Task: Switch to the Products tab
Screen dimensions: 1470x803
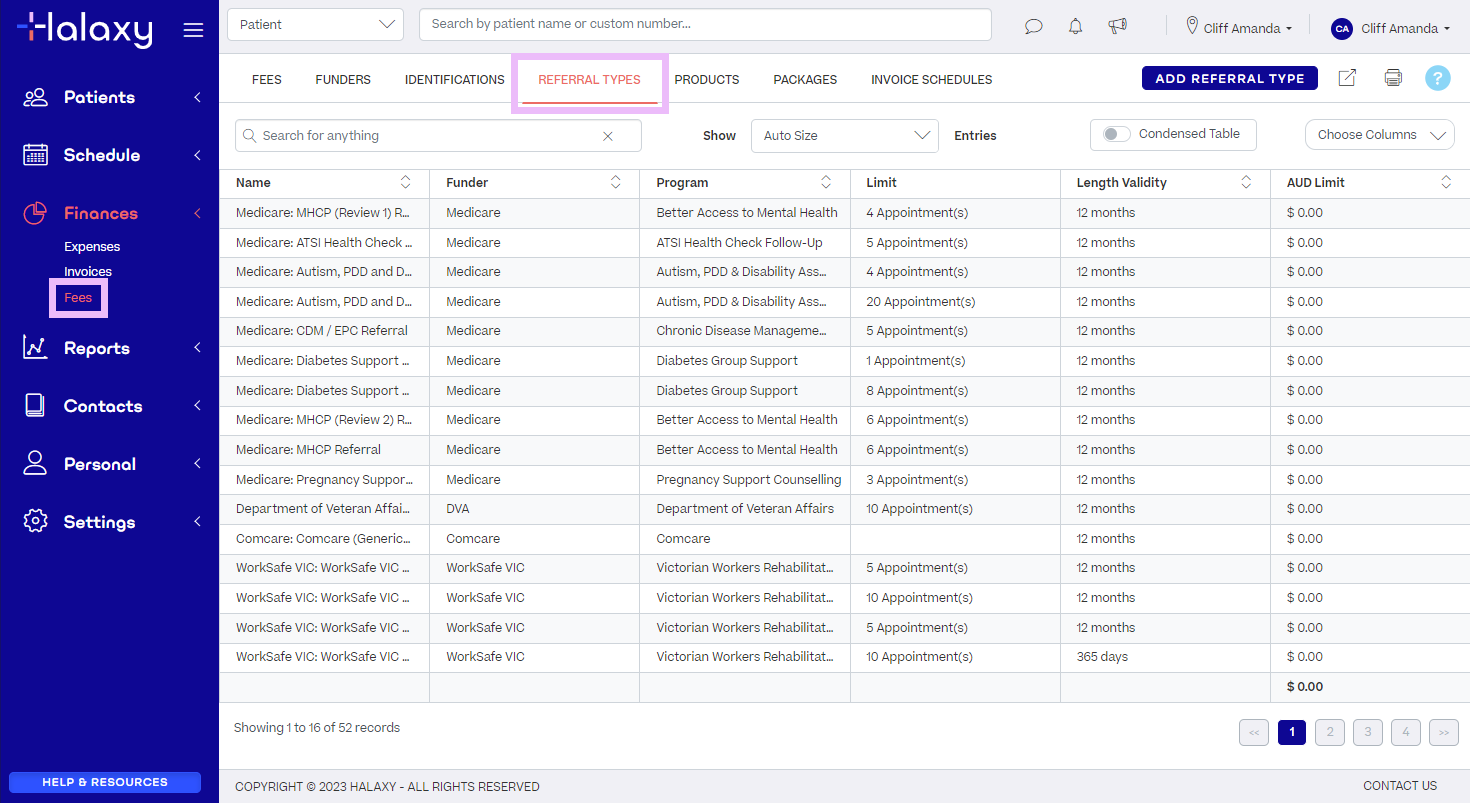Action: 707,80
